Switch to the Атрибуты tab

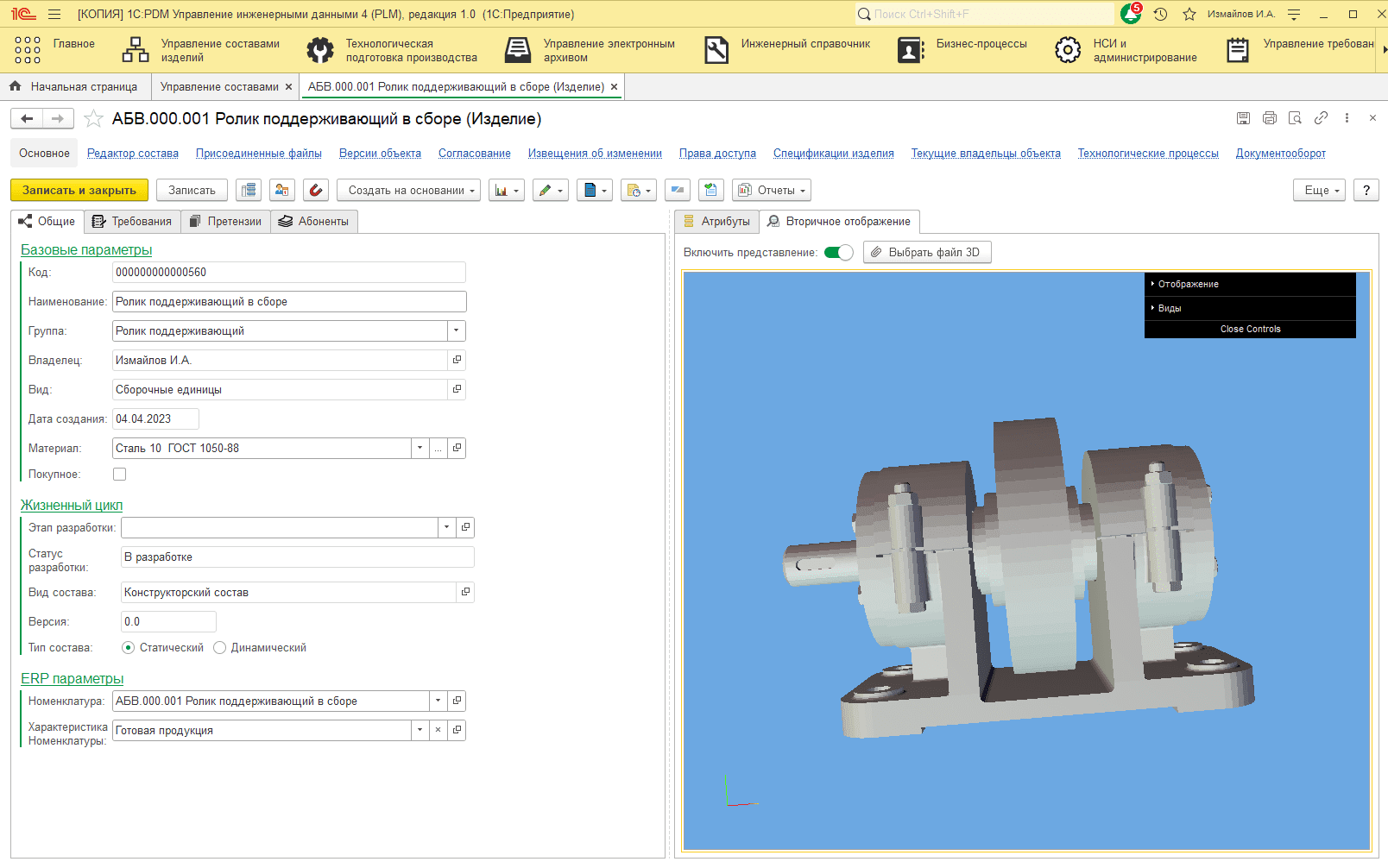point(716,221)
